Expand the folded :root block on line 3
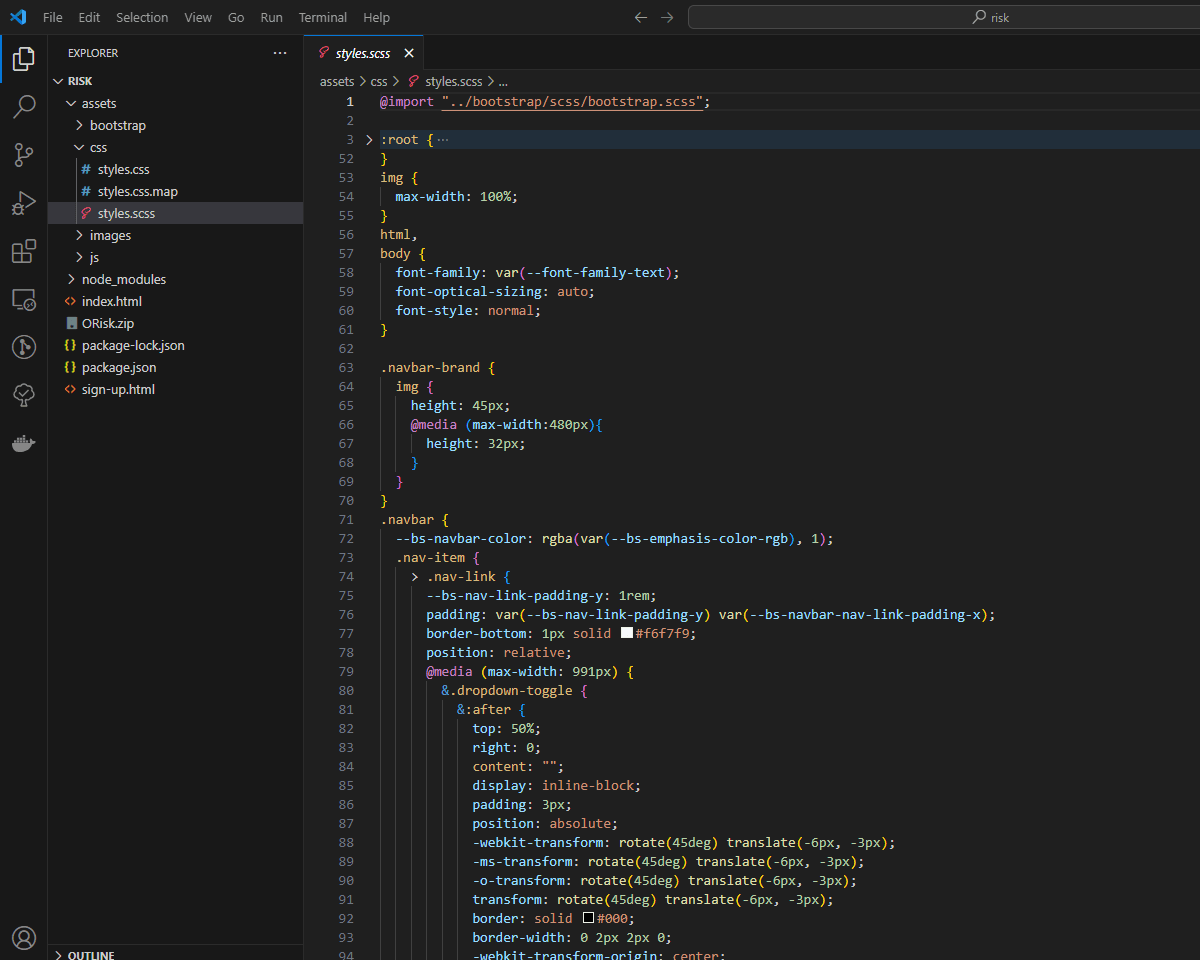Image resolution: width=1200 pixels, height=960 pixels. [369, 140]
